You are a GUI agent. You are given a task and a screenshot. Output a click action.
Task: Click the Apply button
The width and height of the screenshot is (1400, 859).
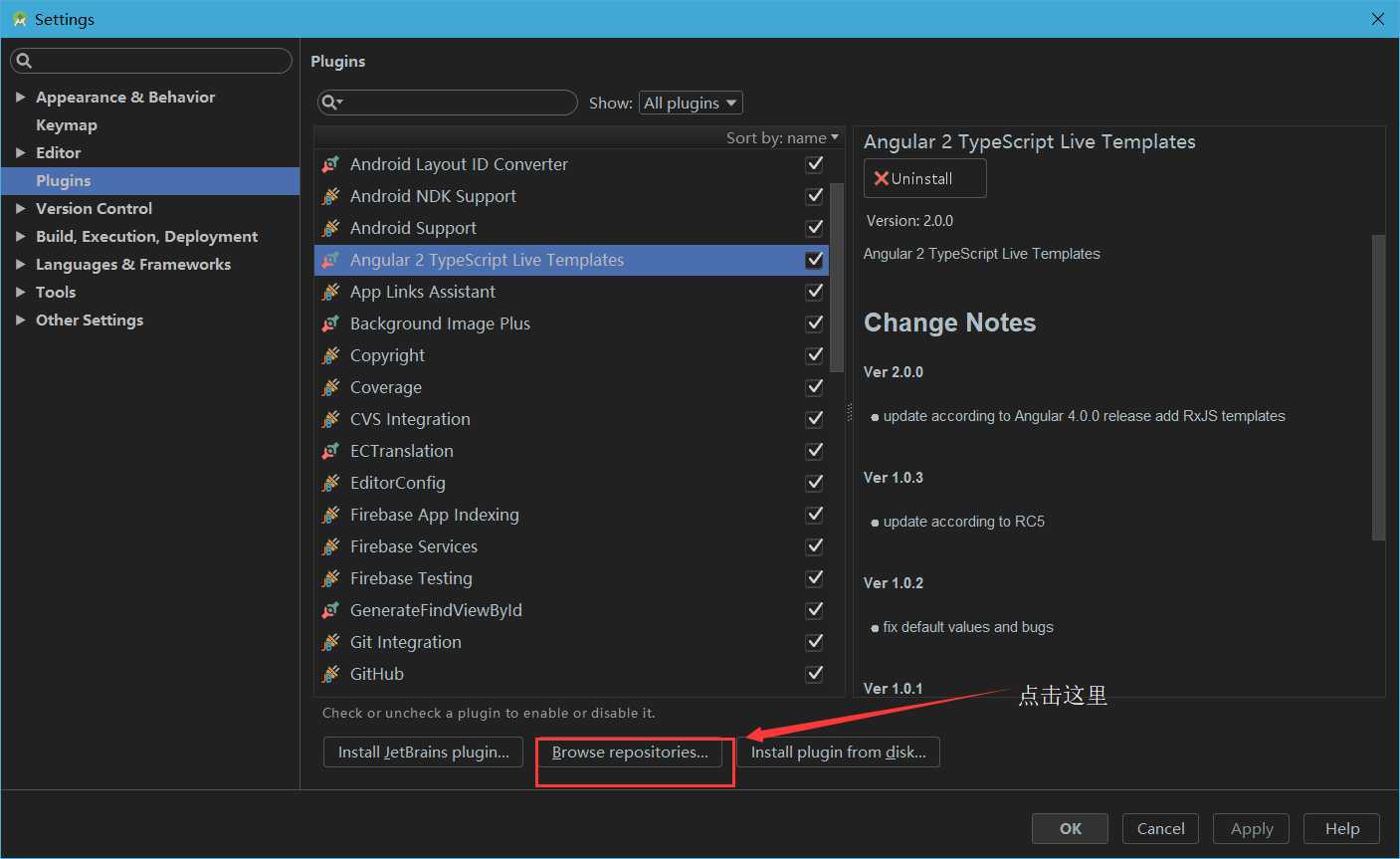[x=1252, y=828]
